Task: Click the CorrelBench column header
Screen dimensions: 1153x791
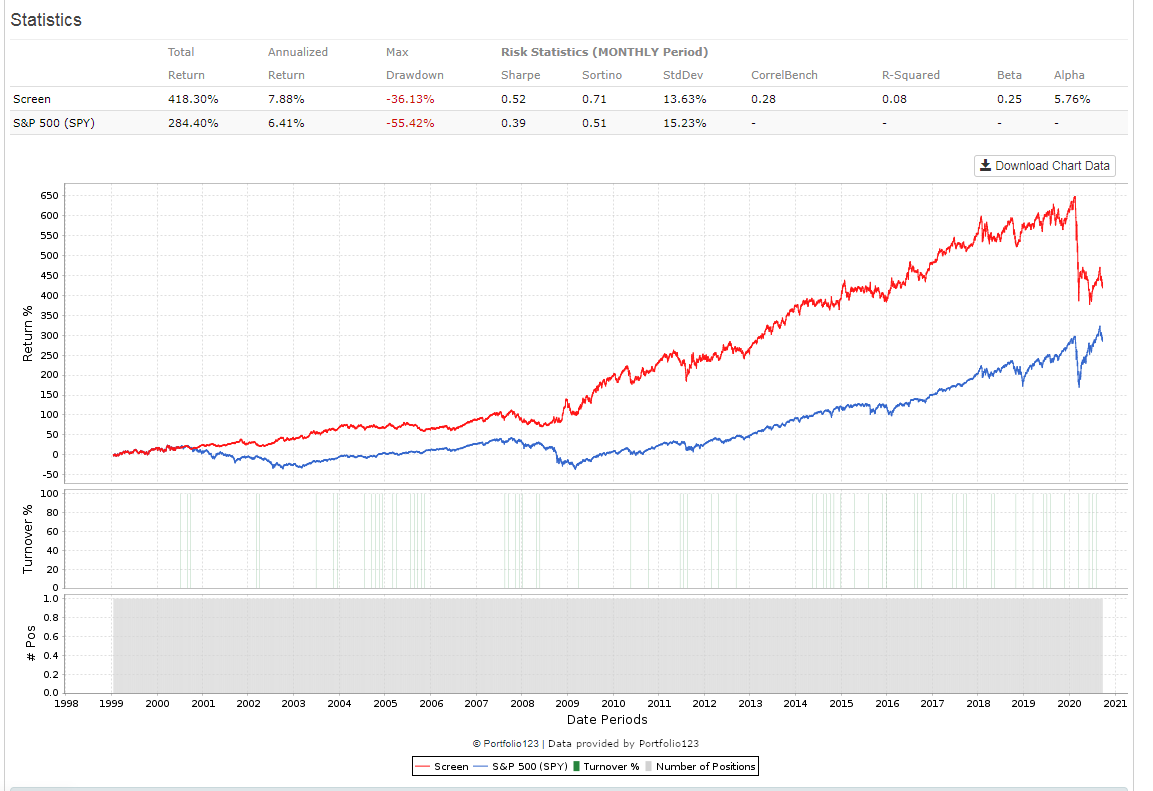Action: (785, 75)
